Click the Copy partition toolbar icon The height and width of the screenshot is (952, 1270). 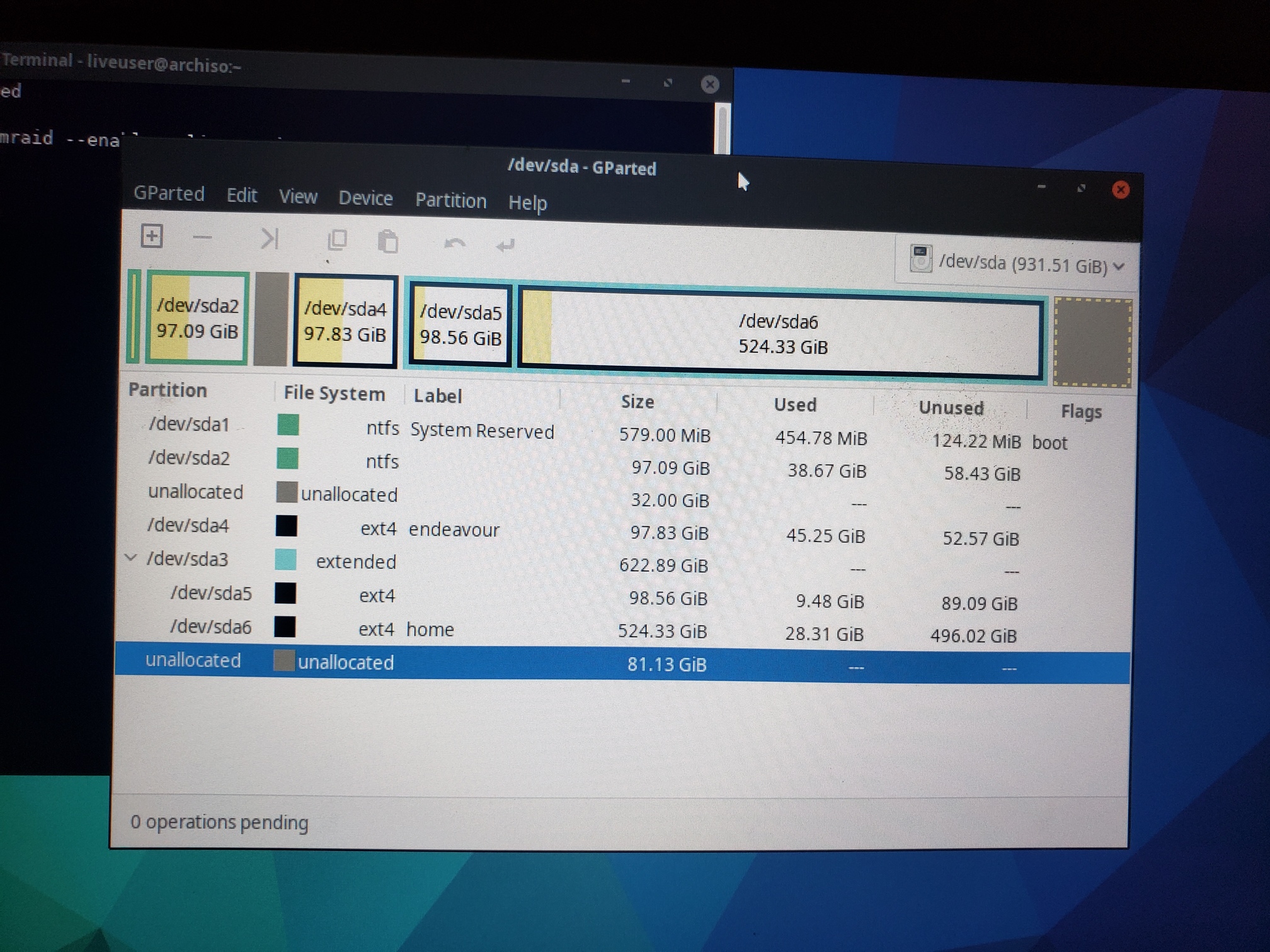pyautogui.click(x=338, y=241)
